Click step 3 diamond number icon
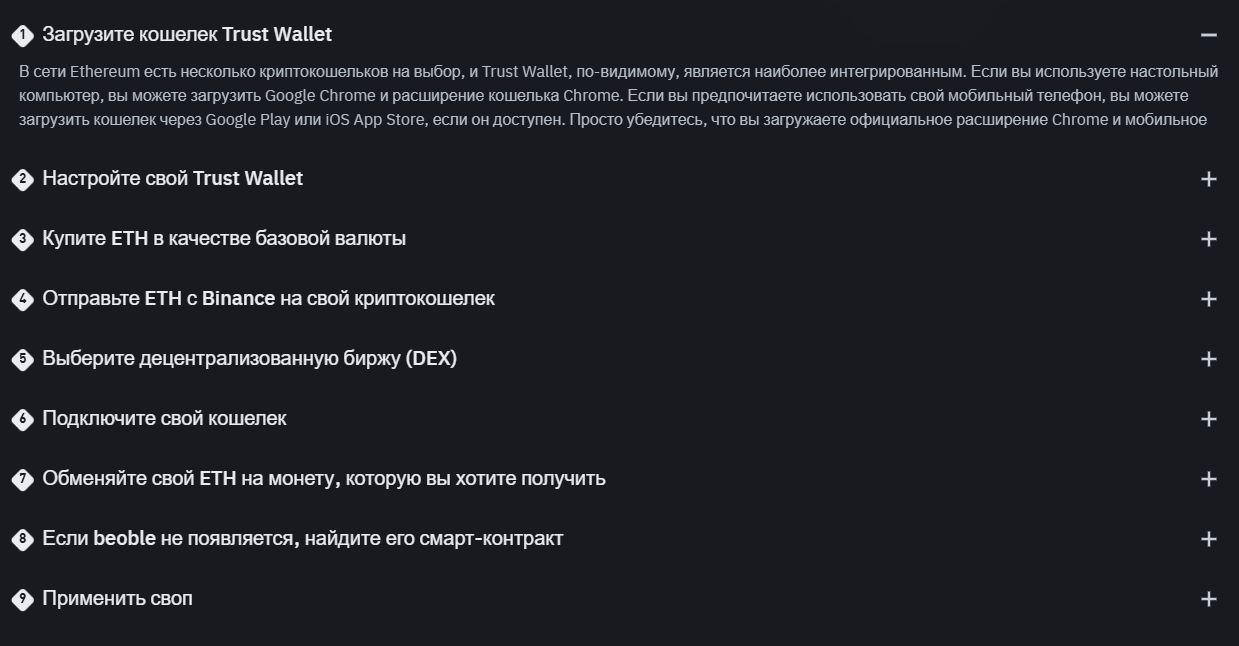The height and width of the screenshot is (646, 1239). (x=22, y=239)
